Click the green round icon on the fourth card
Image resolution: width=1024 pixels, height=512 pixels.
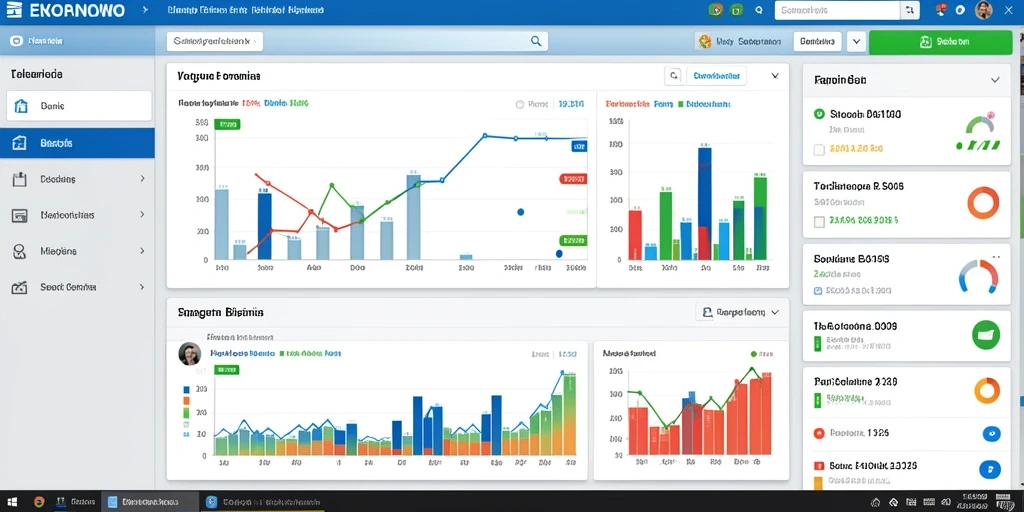[x=985, y=334]
